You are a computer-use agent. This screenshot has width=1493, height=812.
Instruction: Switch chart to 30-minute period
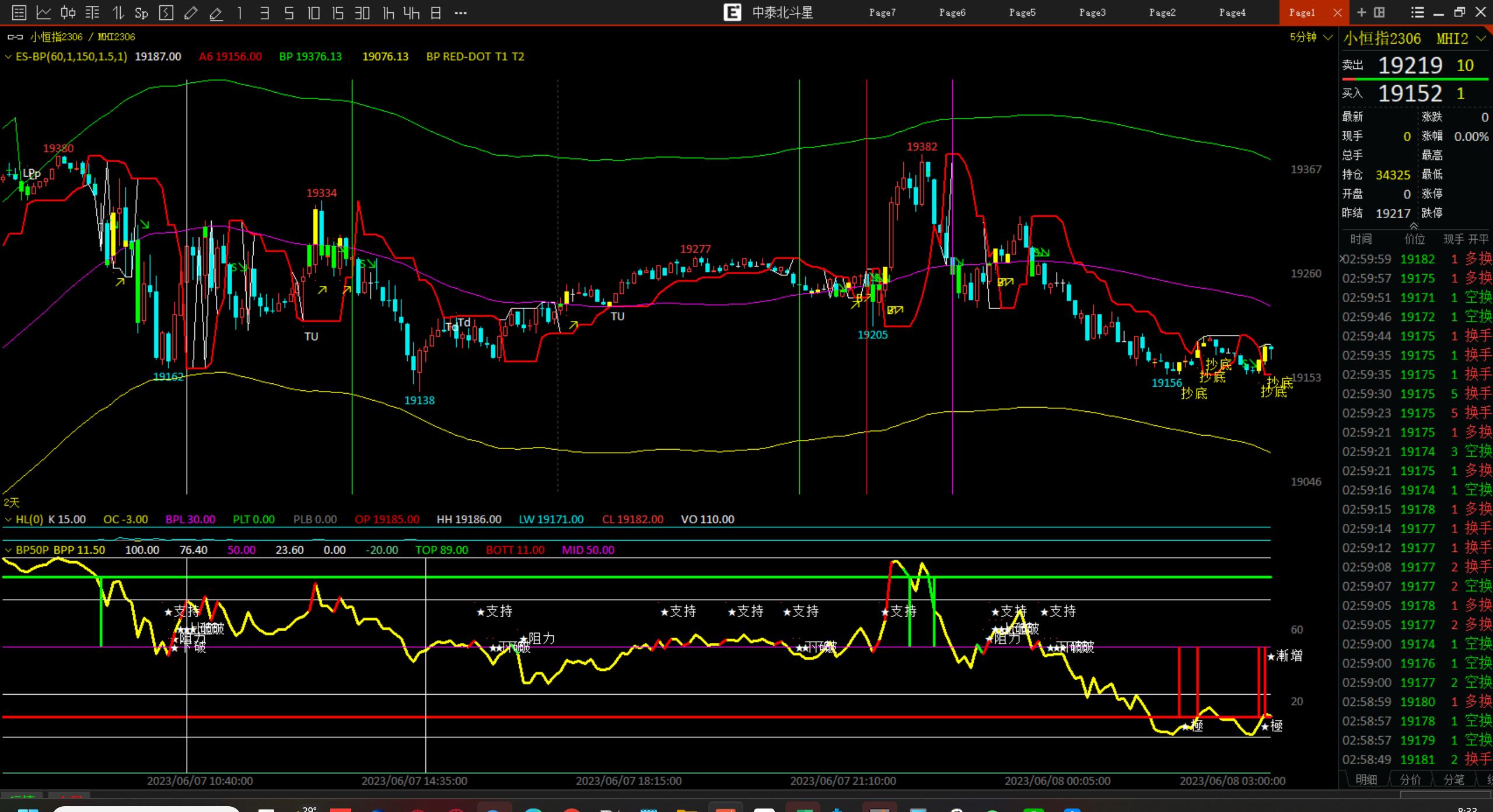(x=362, y=12)
